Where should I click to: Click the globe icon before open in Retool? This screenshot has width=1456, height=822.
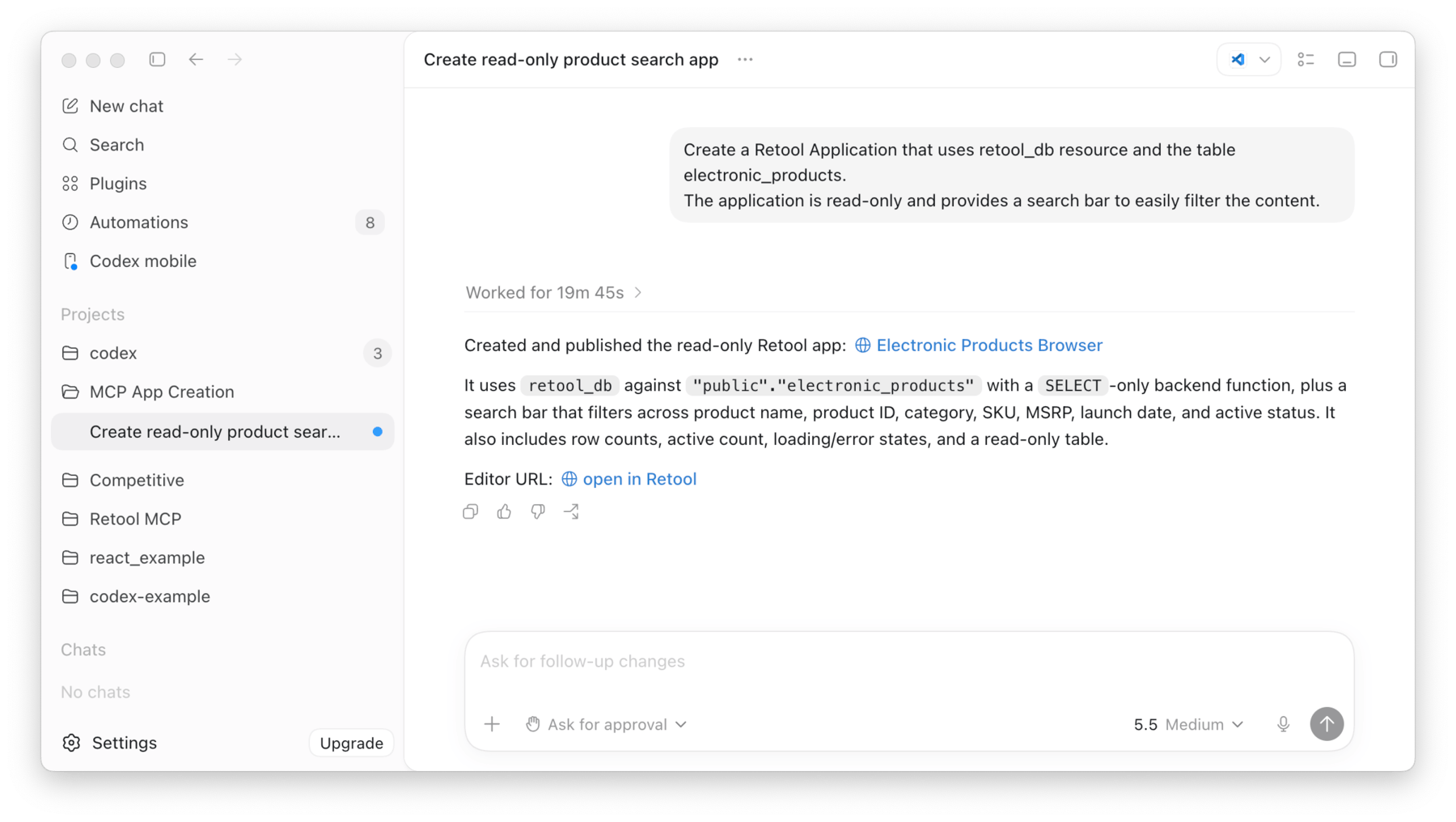[569, 479]
